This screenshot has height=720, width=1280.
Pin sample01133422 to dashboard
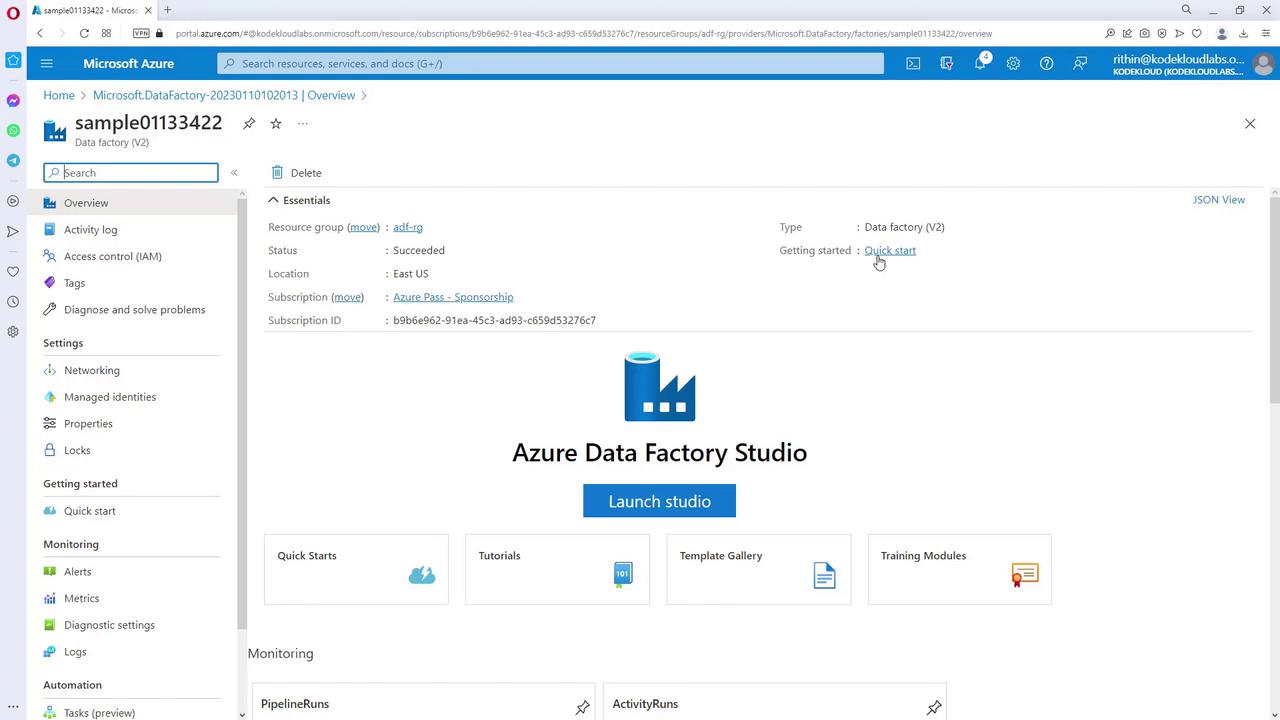point(249,123)
